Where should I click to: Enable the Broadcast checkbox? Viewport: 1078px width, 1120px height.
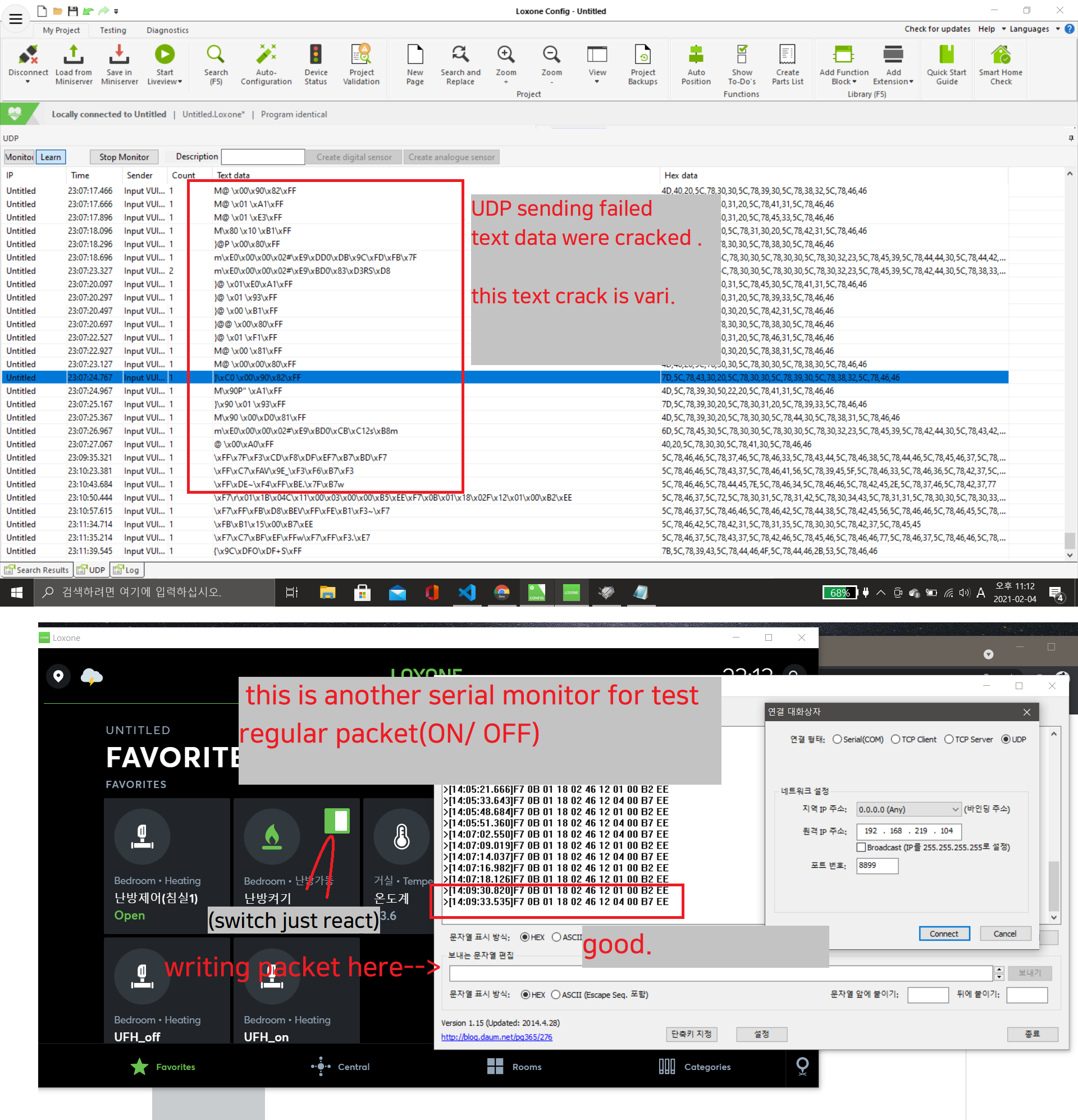[861, 847]
